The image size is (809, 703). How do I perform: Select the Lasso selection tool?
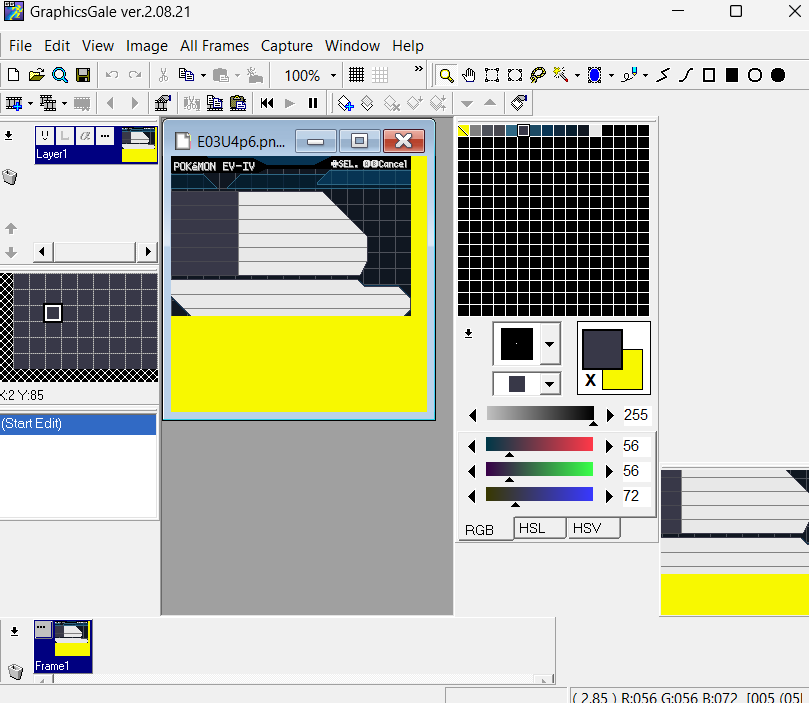pos(537,75)
